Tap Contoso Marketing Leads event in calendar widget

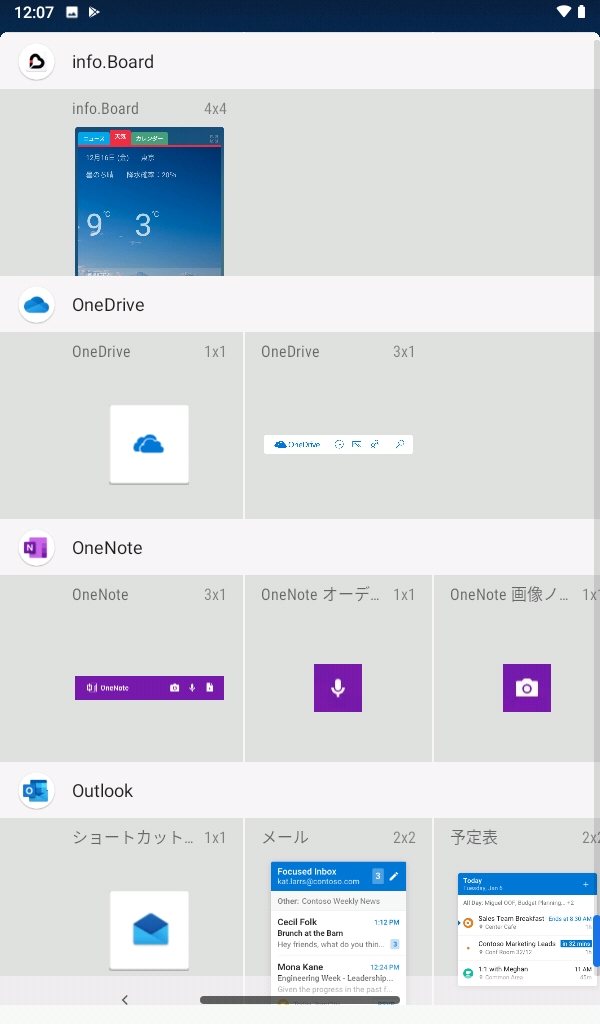[527, 947]
